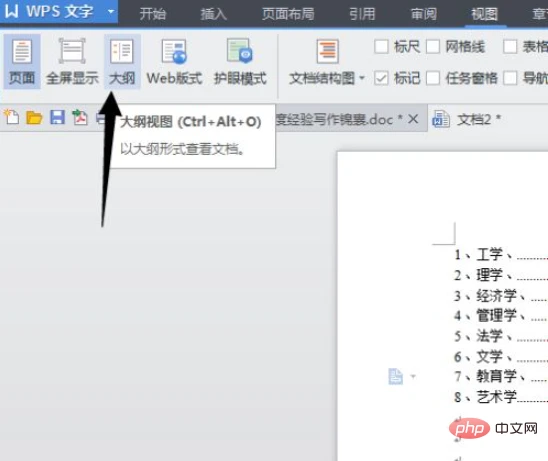Click the line '7、教育学、'
The height and width of the screenshot is (461, 548).
tap(489, 376)
